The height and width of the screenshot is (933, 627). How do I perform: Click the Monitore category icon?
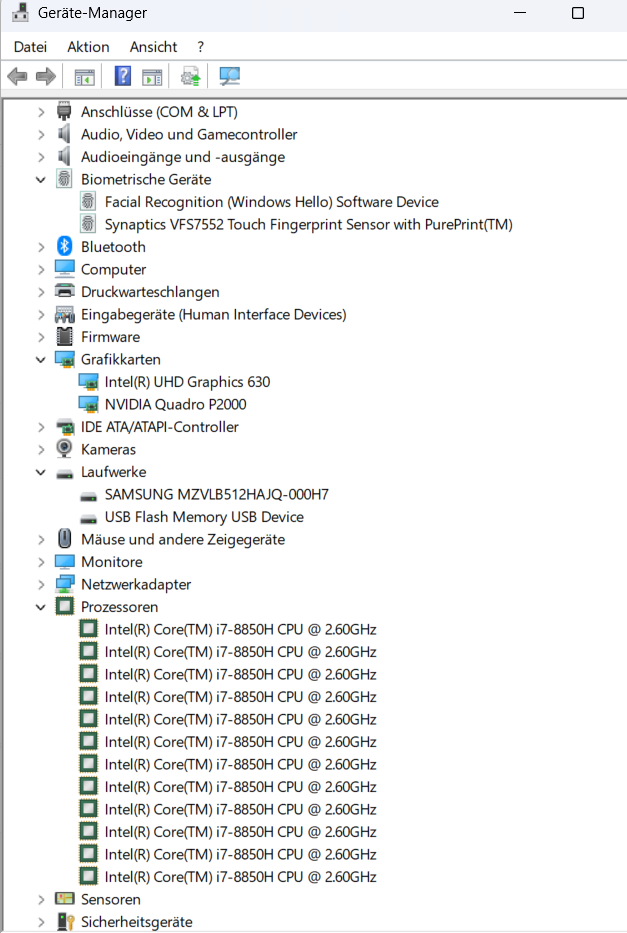coord(64,561)
